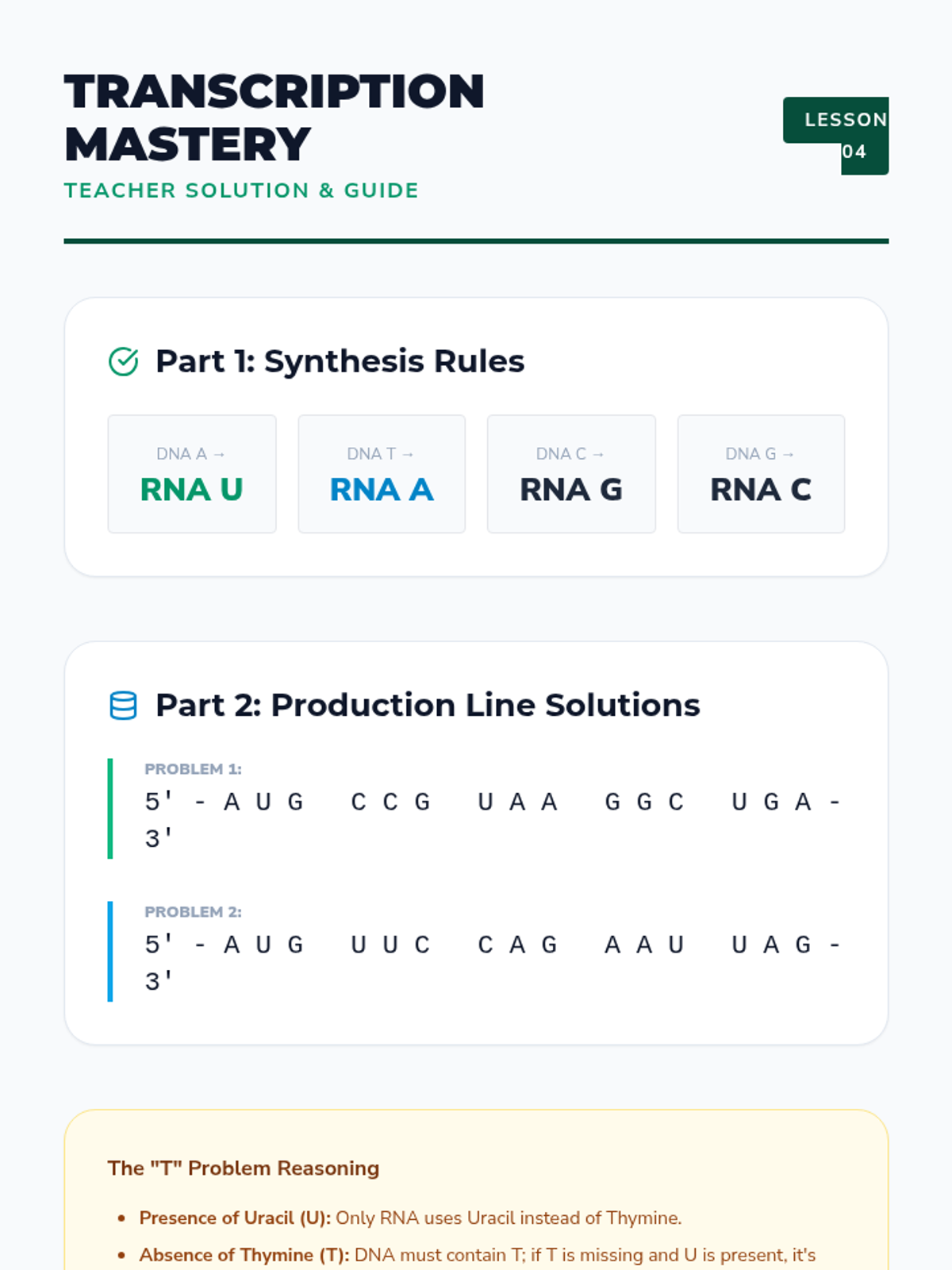
Task: Click the Part 1: Synthesis Rules heading
Action: click(340, 361)
